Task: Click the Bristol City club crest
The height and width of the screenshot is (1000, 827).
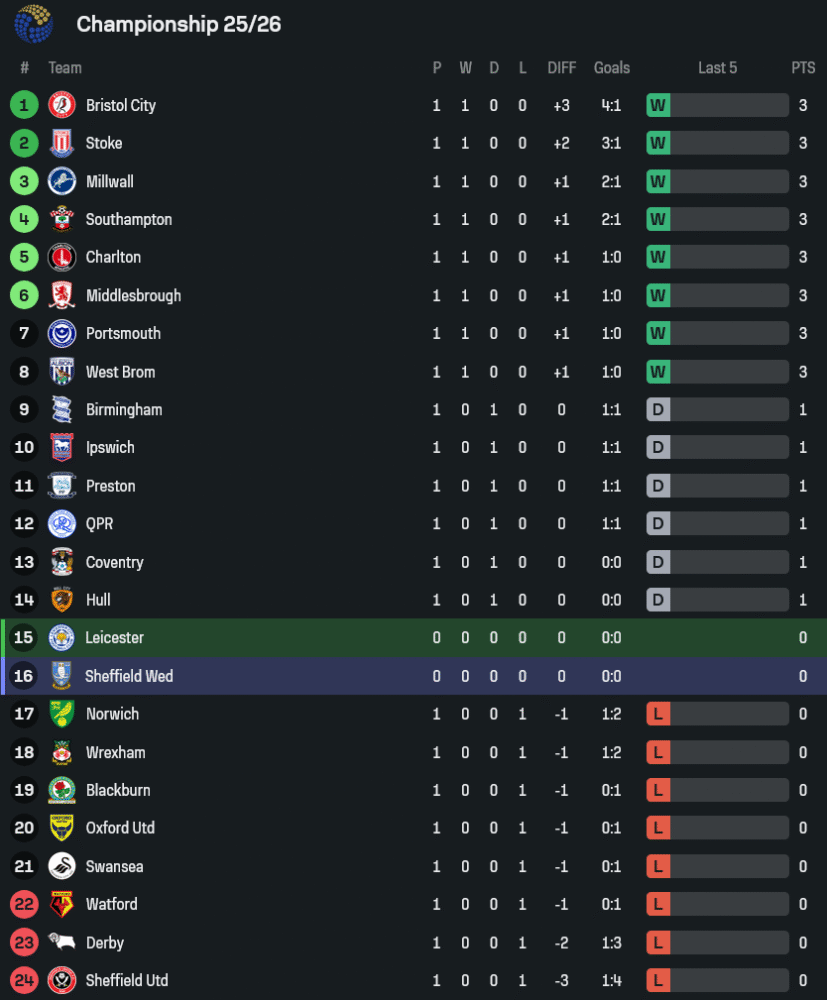Action: [x=62, y=105]
